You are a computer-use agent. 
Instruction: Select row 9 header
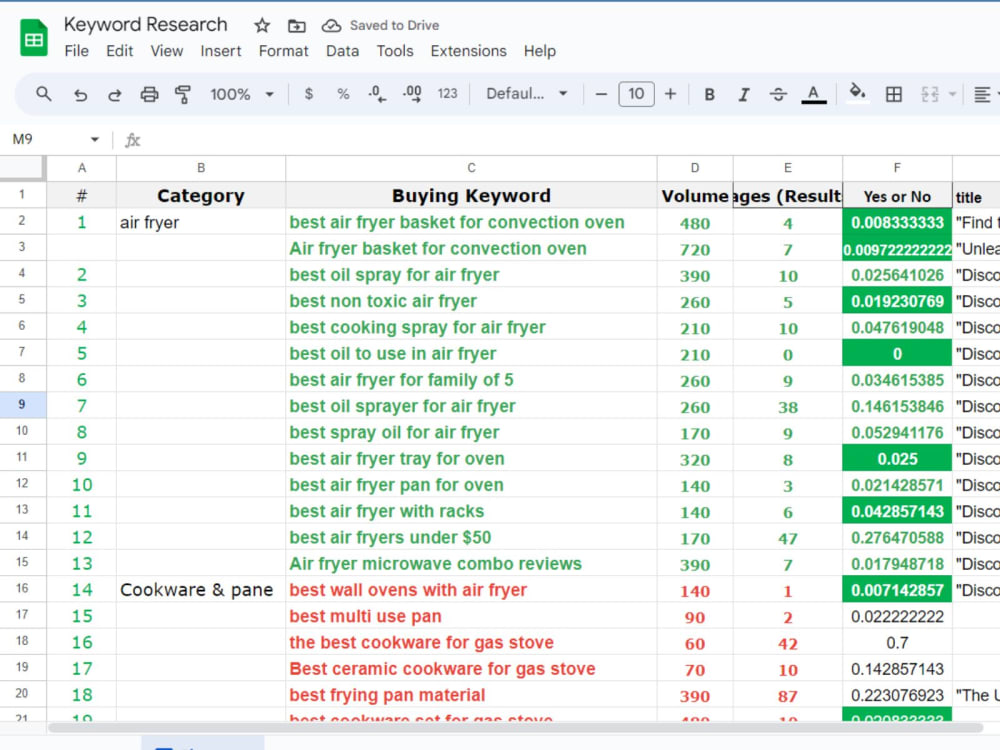click(22, 404)
